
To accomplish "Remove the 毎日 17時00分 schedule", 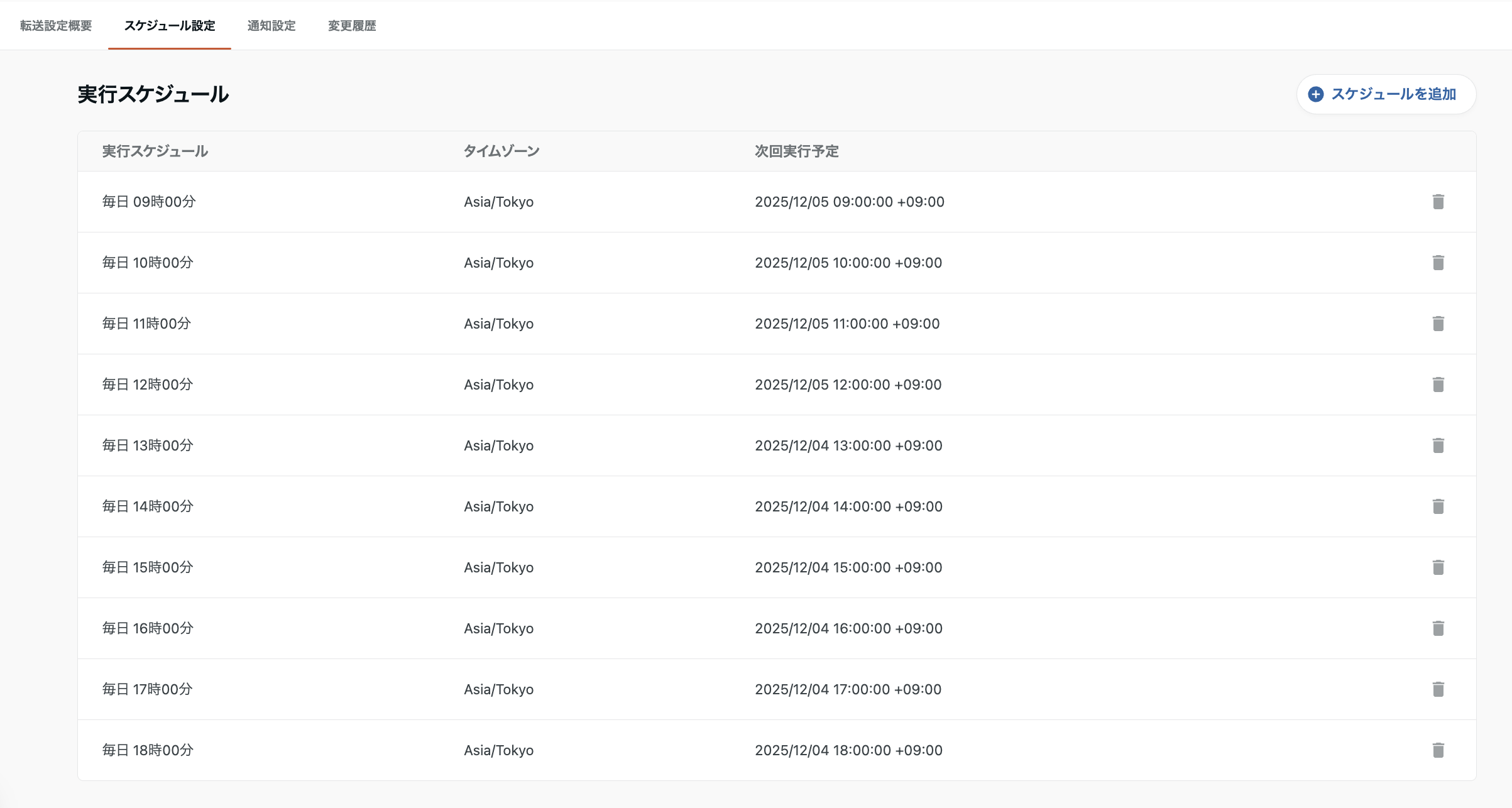I will (x=1438, y=689).
